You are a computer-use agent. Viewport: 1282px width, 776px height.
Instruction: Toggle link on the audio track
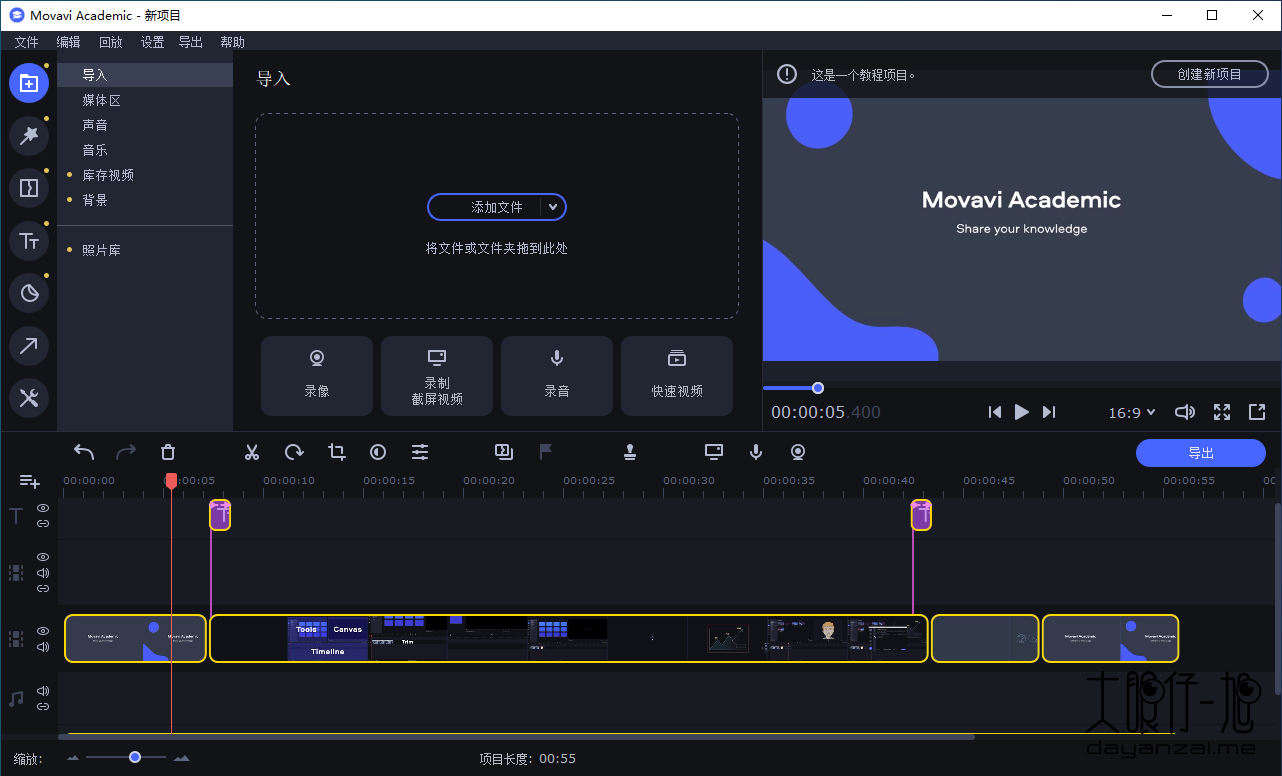pyautogui.click(x=43, y=706)
